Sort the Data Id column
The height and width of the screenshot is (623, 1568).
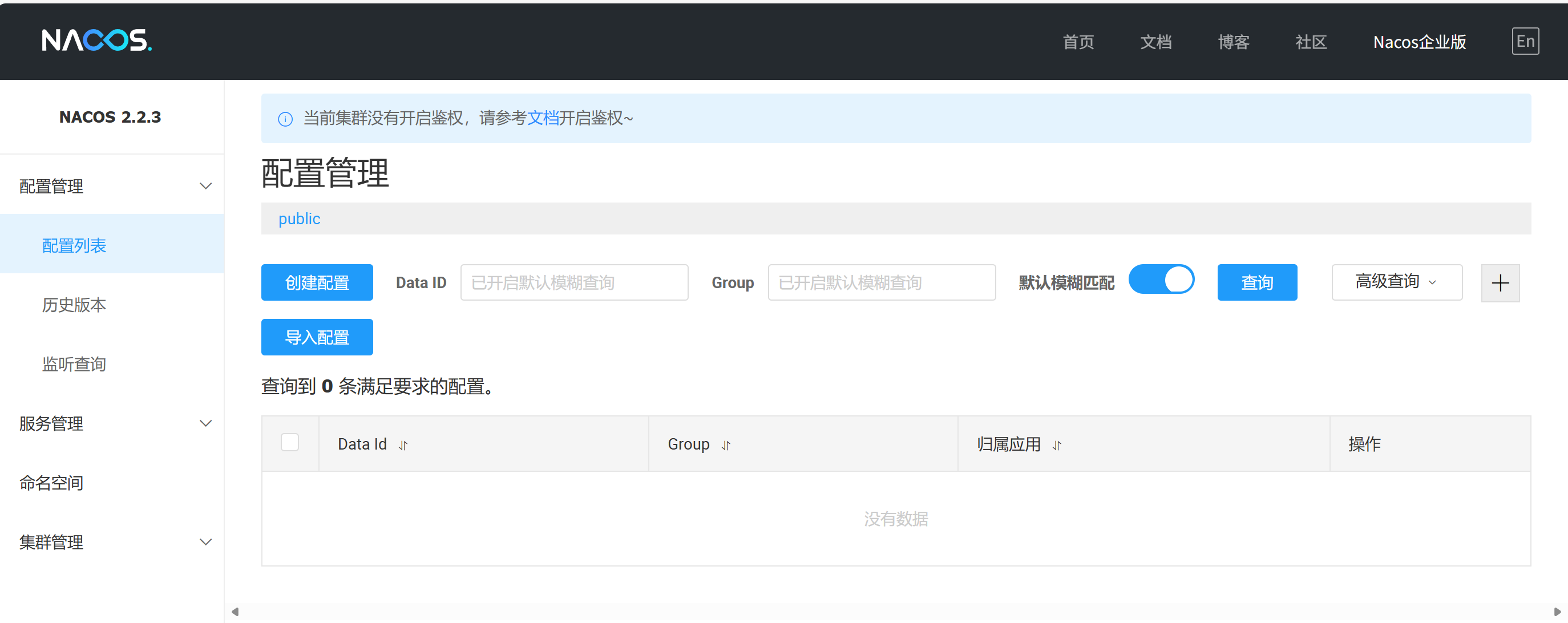click(403, 446)
